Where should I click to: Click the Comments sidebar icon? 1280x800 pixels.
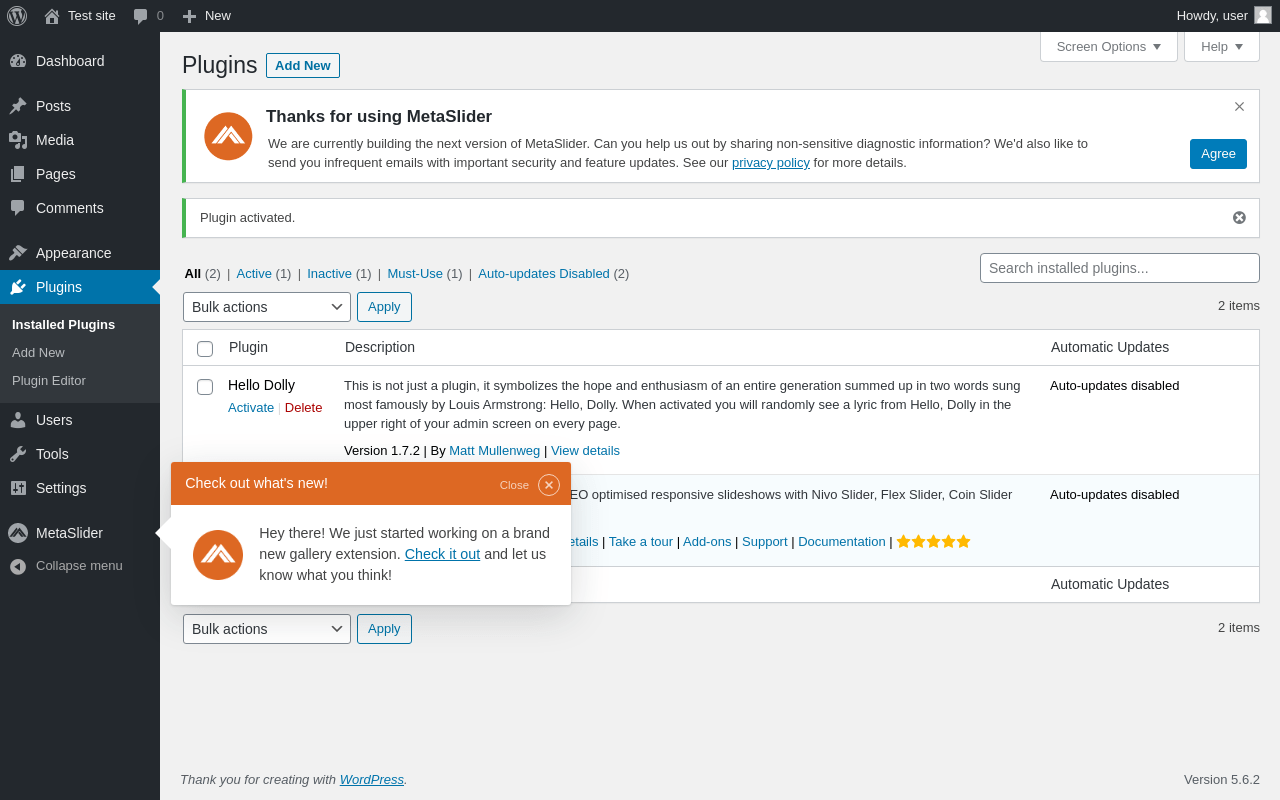click(18, 208)
